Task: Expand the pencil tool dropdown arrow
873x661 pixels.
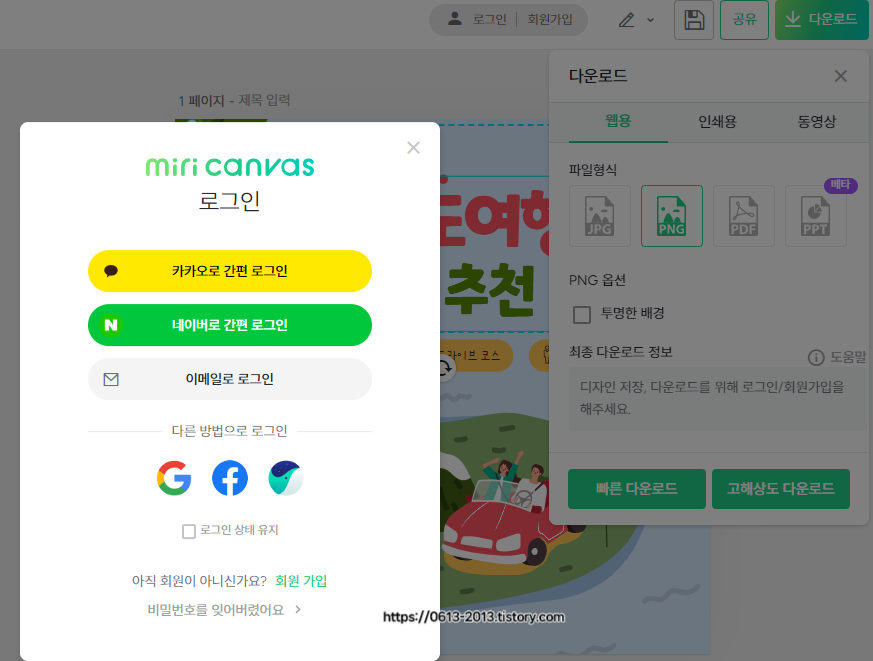Action: point(650,21)
